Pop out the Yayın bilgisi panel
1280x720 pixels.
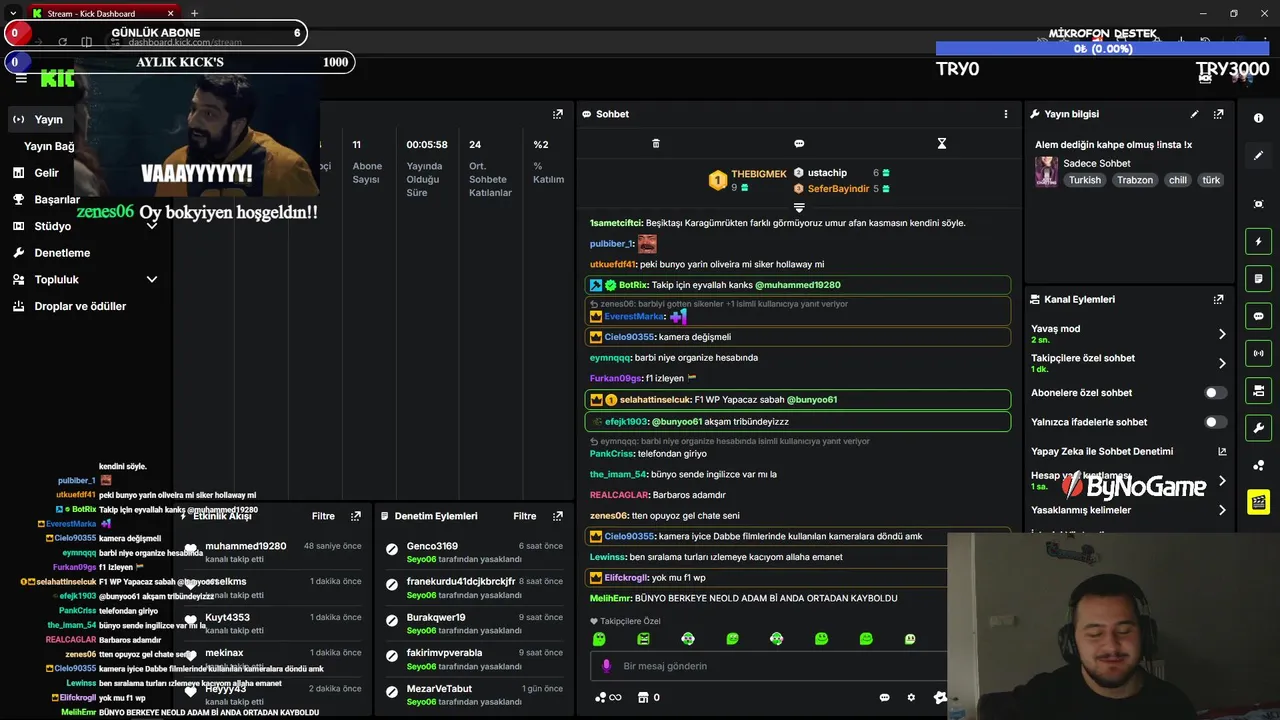[1218, 114]
